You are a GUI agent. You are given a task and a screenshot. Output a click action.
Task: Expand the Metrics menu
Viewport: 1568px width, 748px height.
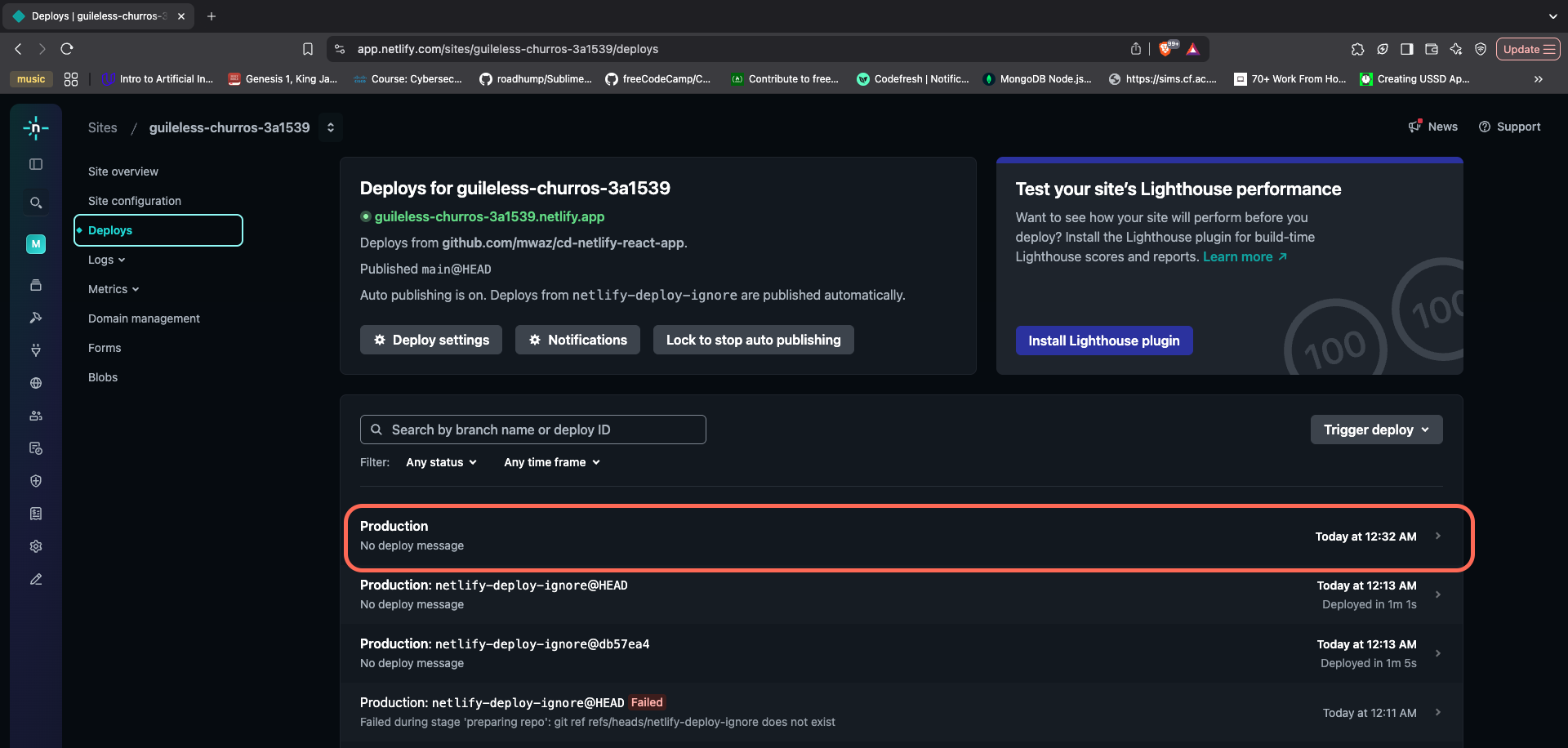[114, 289]
